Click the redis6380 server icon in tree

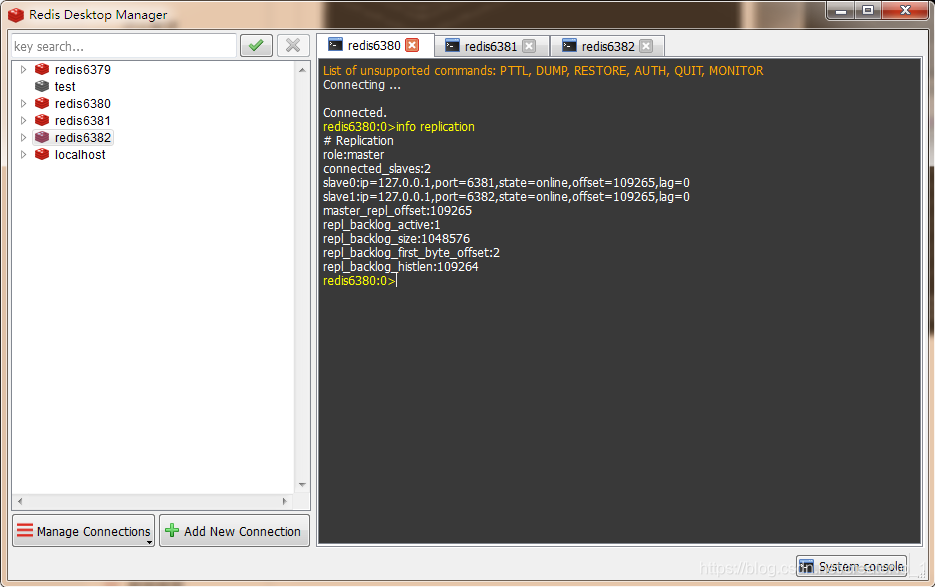tap(42, 103)
